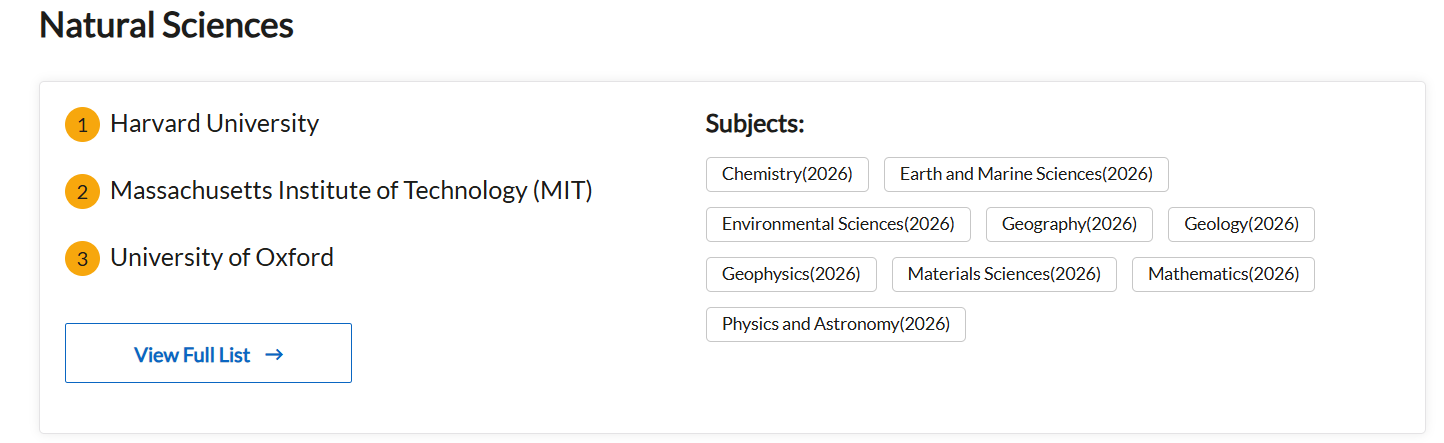View the Physics and Astronomy(2026) ranking

pyautogui.click(x=836, y=324)
